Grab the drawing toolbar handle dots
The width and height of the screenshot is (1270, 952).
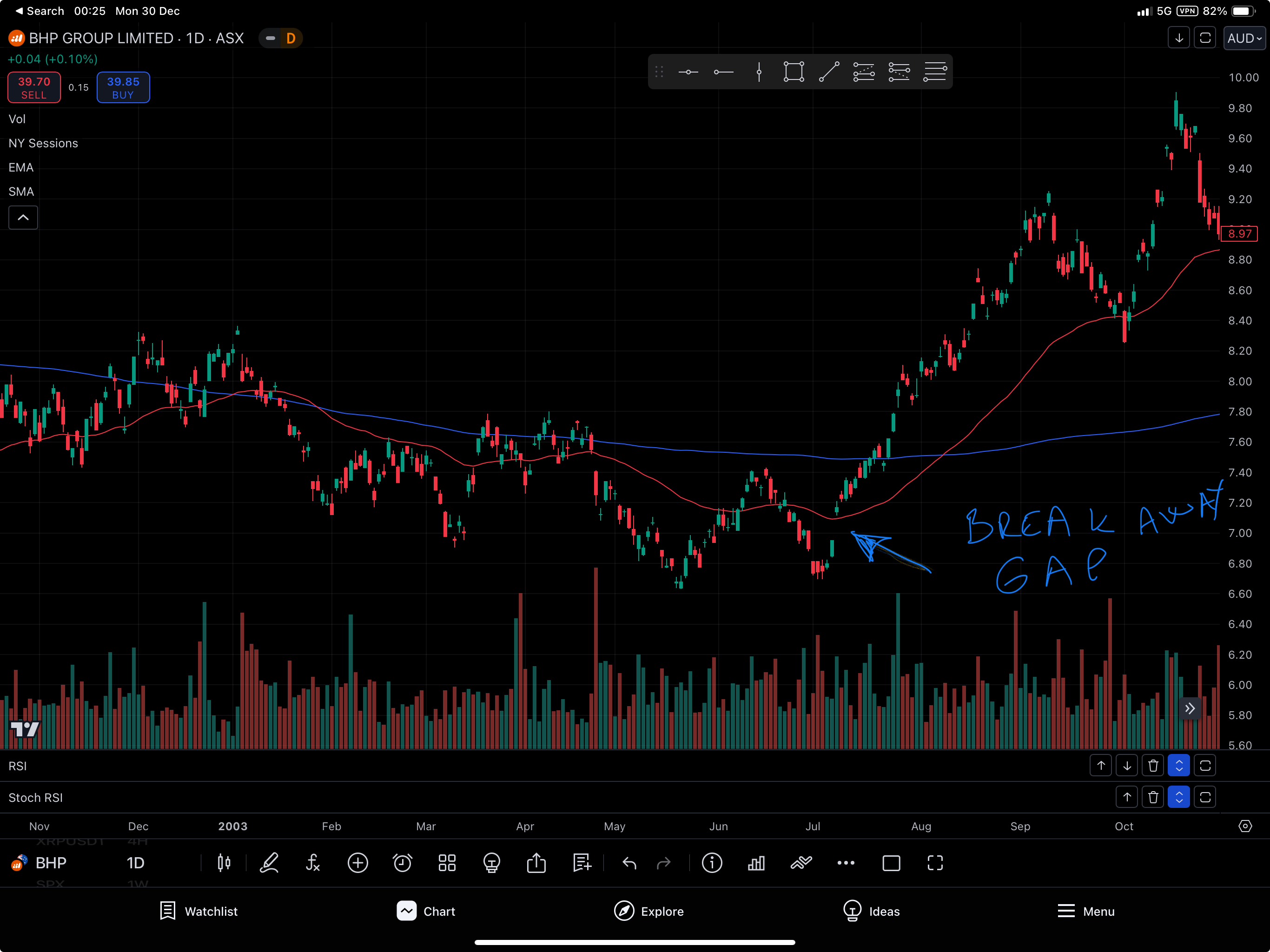659,73
